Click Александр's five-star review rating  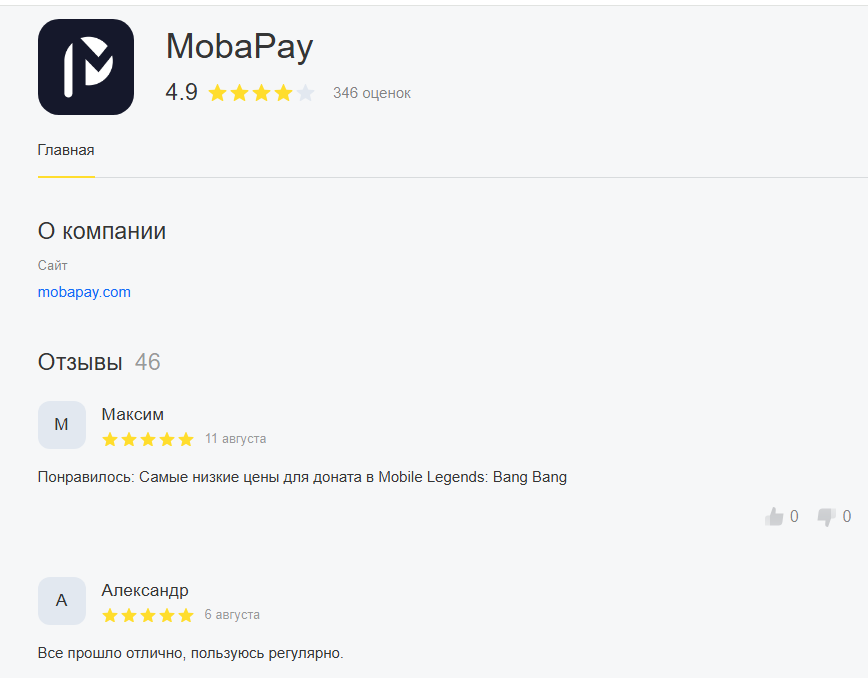coord(148,615)
